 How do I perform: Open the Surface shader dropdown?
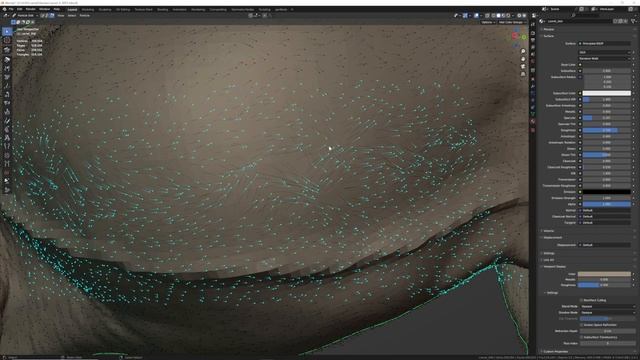pos(604,43)
